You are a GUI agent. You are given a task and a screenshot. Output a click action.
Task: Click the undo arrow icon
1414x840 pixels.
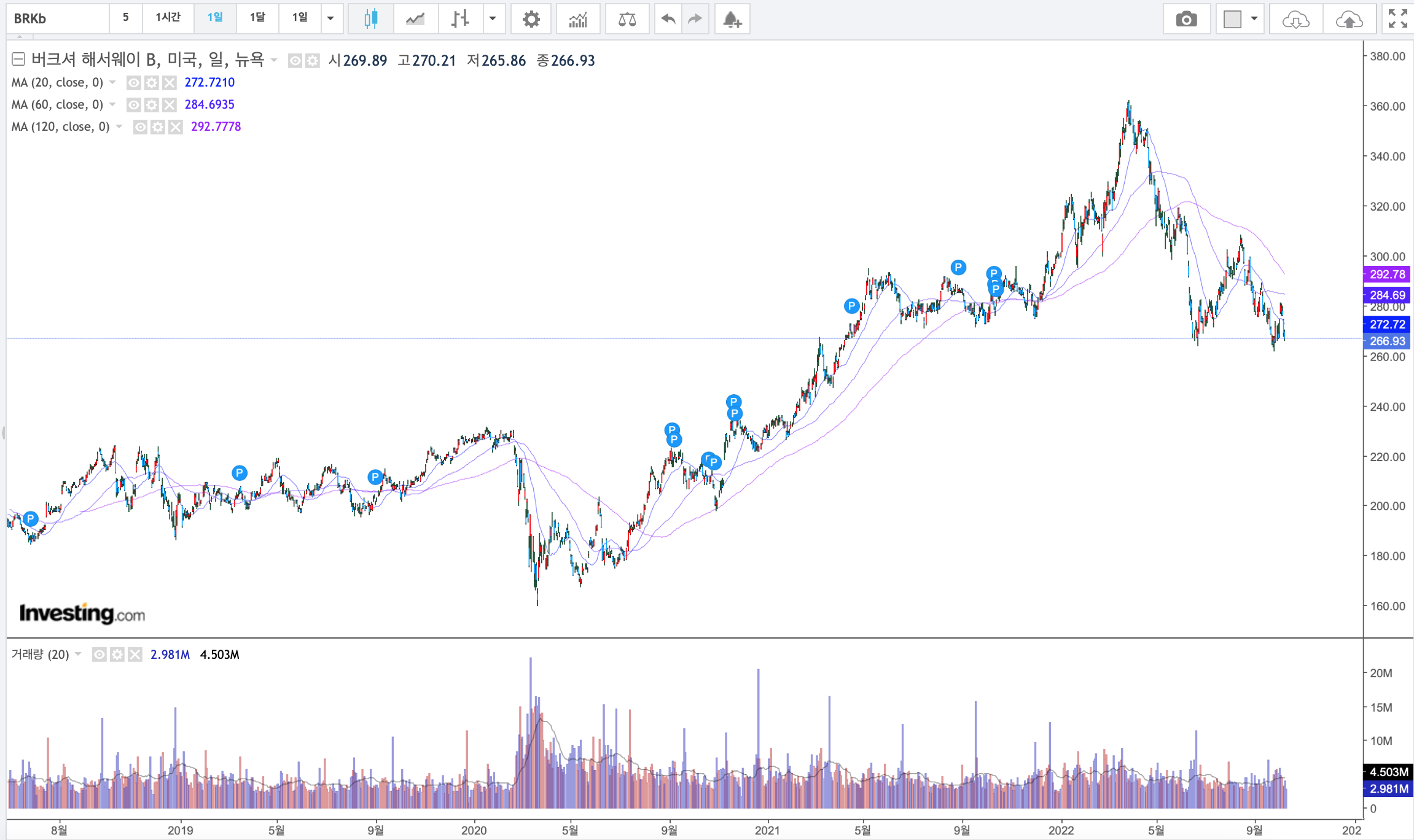668,19
